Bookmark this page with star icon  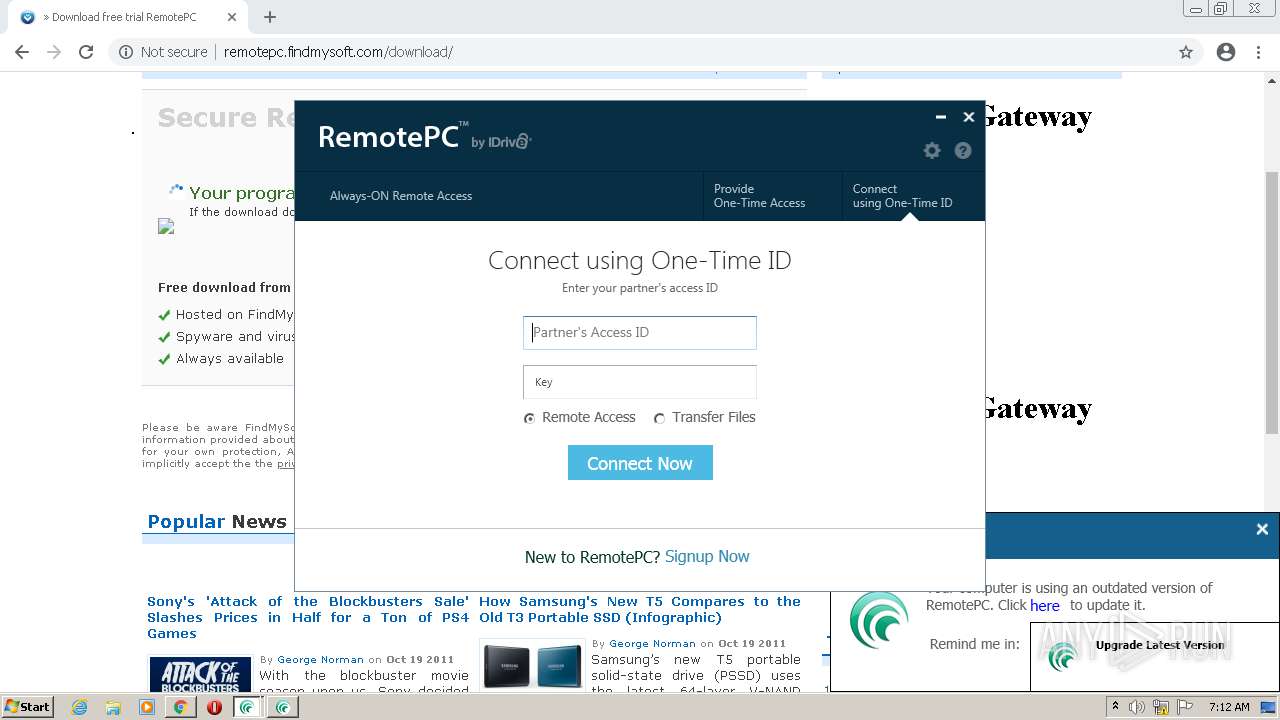1186,52
